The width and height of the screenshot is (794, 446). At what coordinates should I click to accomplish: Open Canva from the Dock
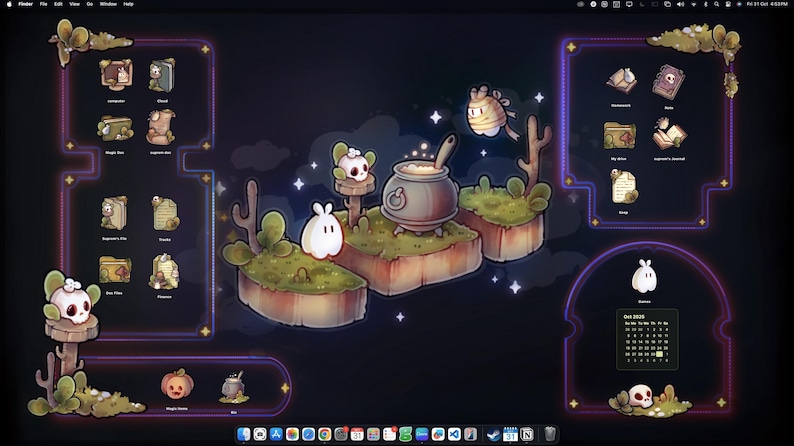click(x=422, y=434)
